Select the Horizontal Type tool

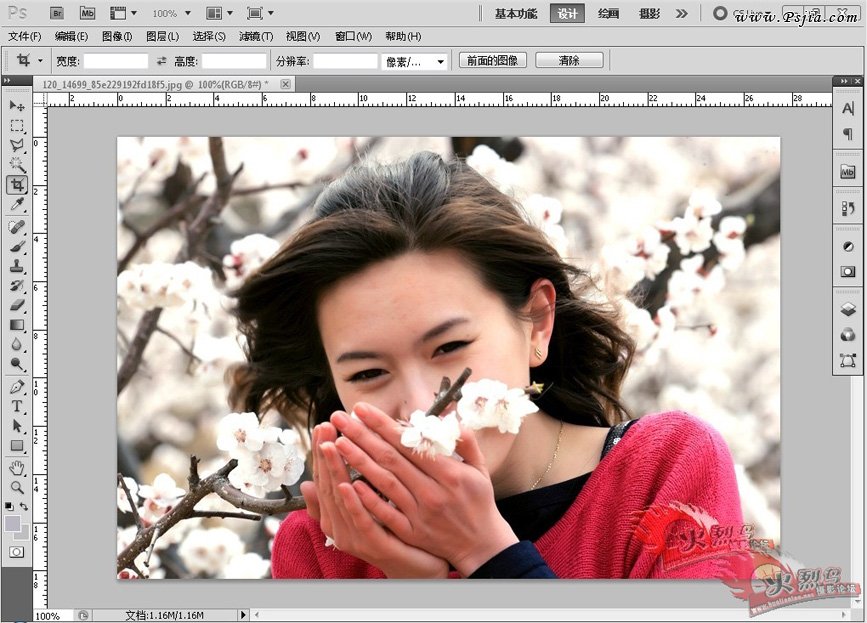[17, 406]
